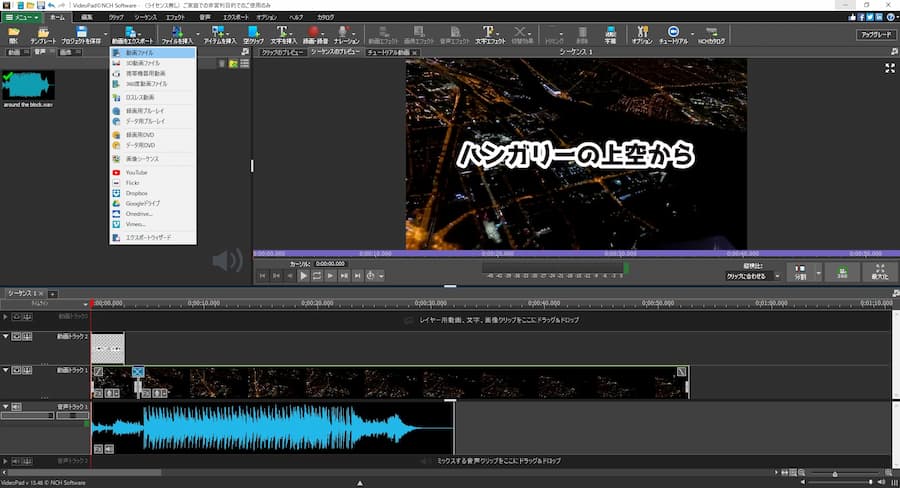Switch to the クリップのプレビュー tab
This screenshot has width=900, height=488.
coord(282,52)
